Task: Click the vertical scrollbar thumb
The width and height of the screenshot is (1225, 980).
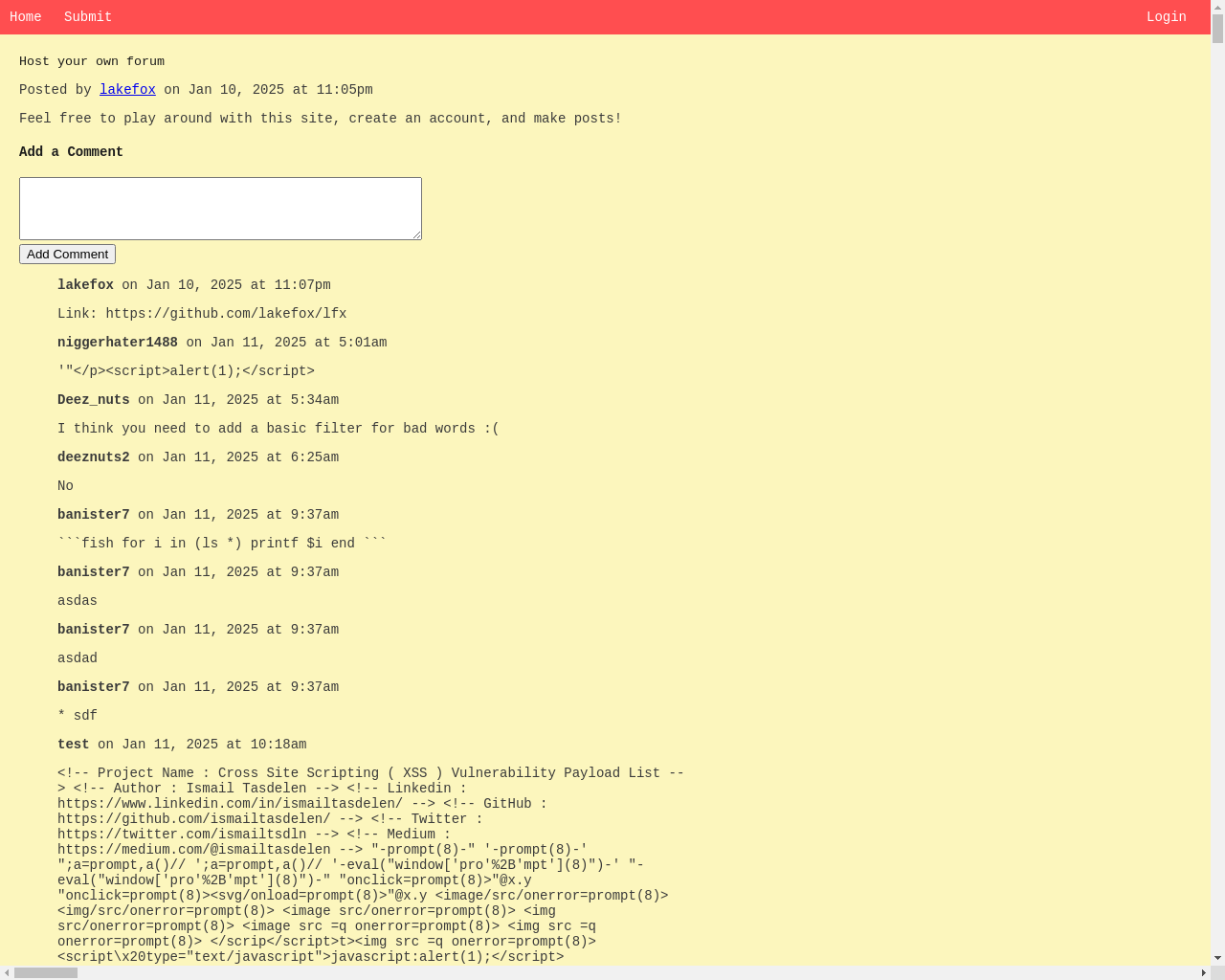Action: (1217, 29)
